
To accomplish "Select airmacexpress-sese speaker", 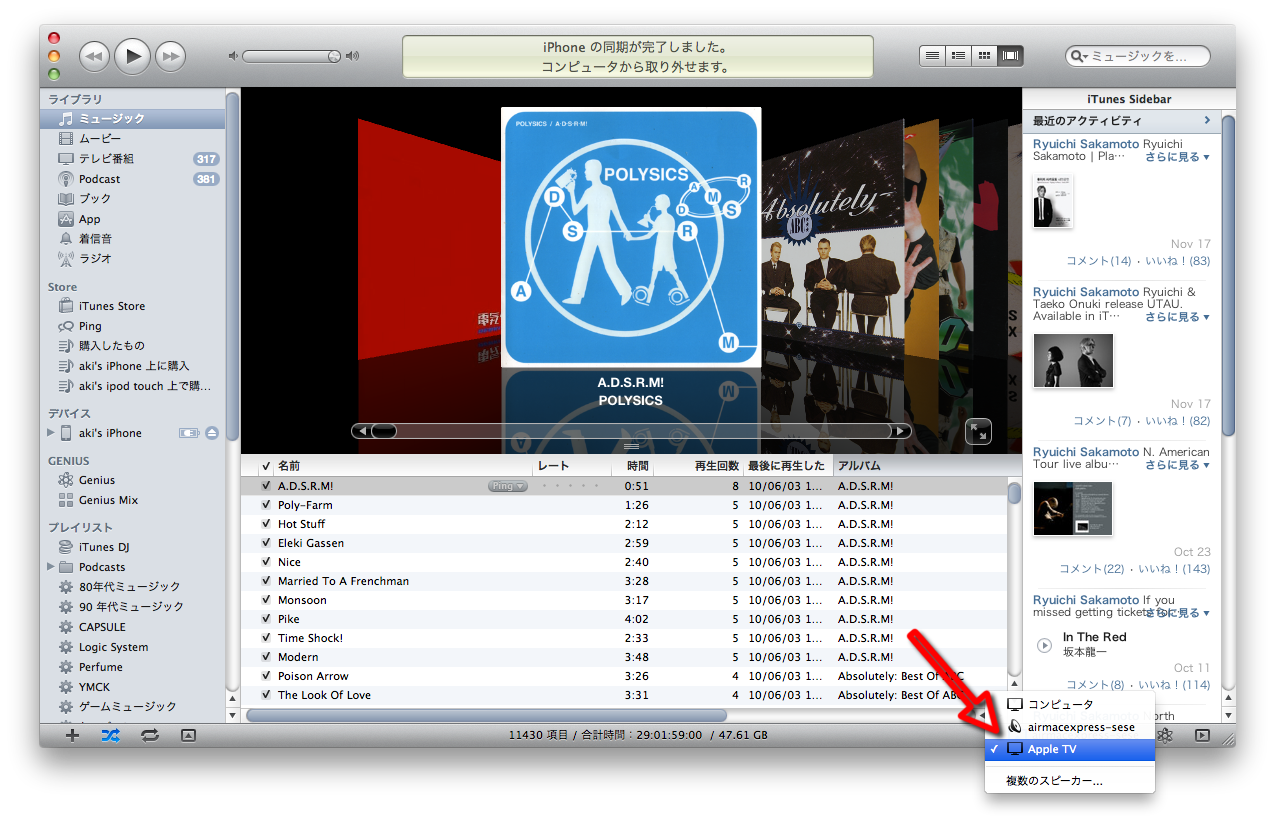I will [1070, 727].
